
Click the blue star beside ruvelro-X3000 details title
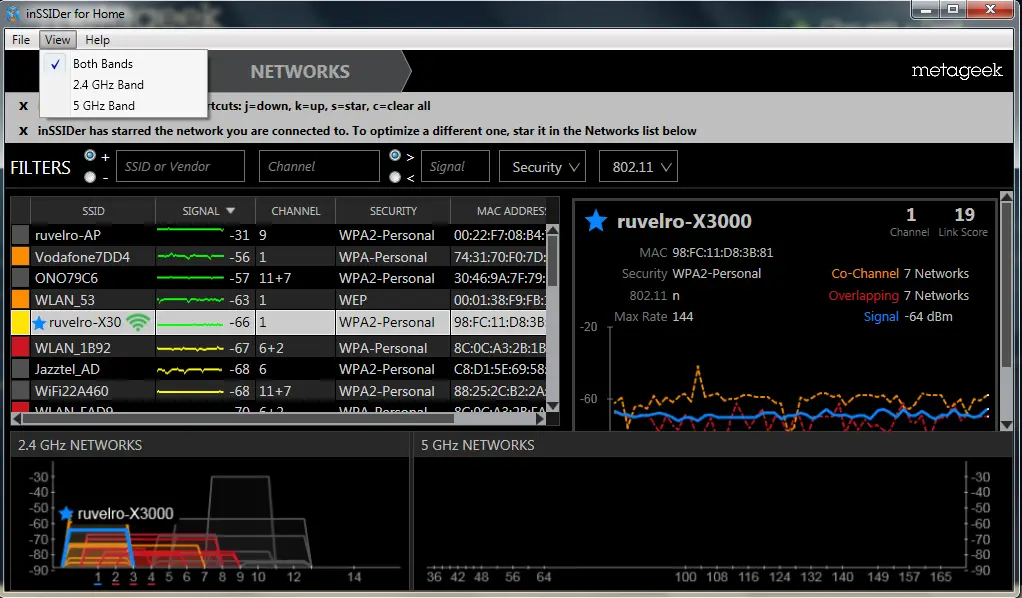pos(596,221)
